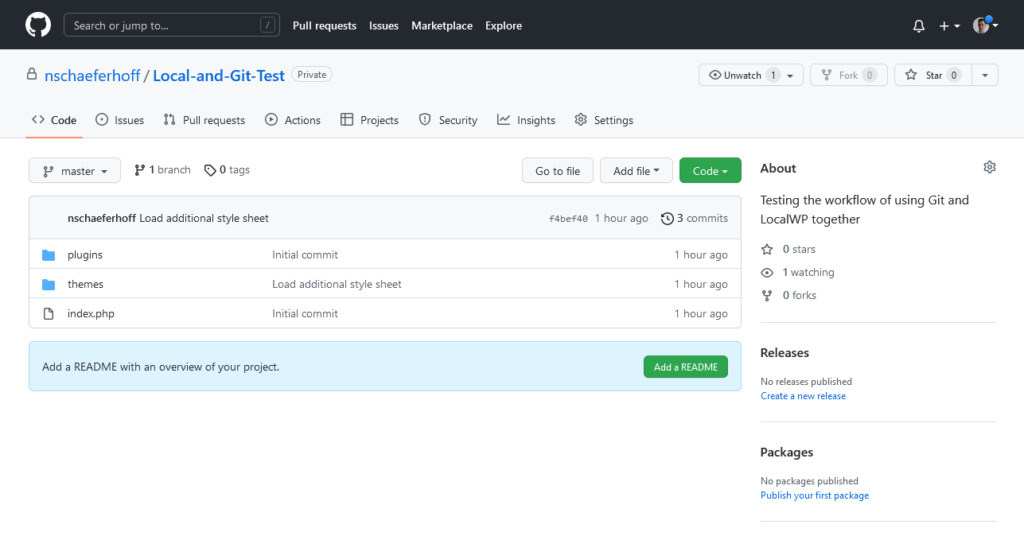Click the Private badge label
Viewport: 1024px width, 536px height.
312,74
